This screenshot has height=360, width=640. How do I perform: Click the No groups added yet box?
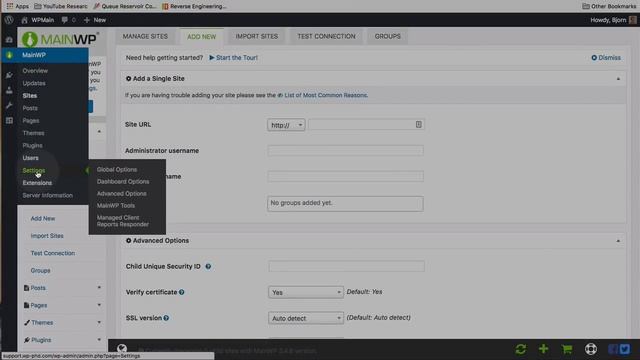pos(345,204)
